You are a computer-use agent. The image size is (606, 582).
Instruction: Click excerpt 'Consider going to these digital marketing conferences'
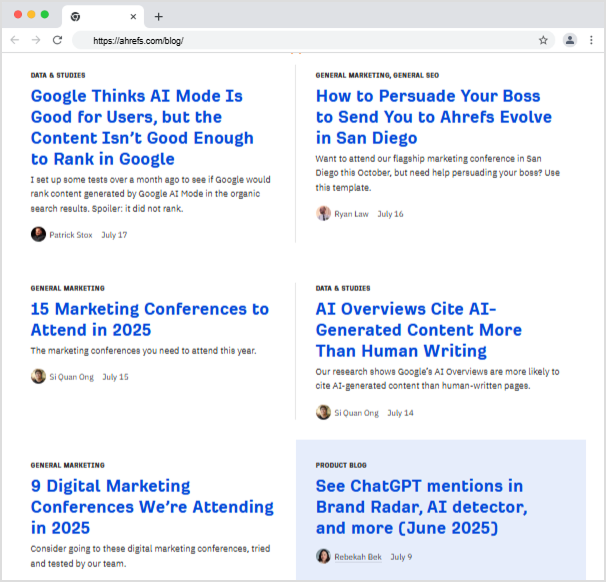point(150,556)
